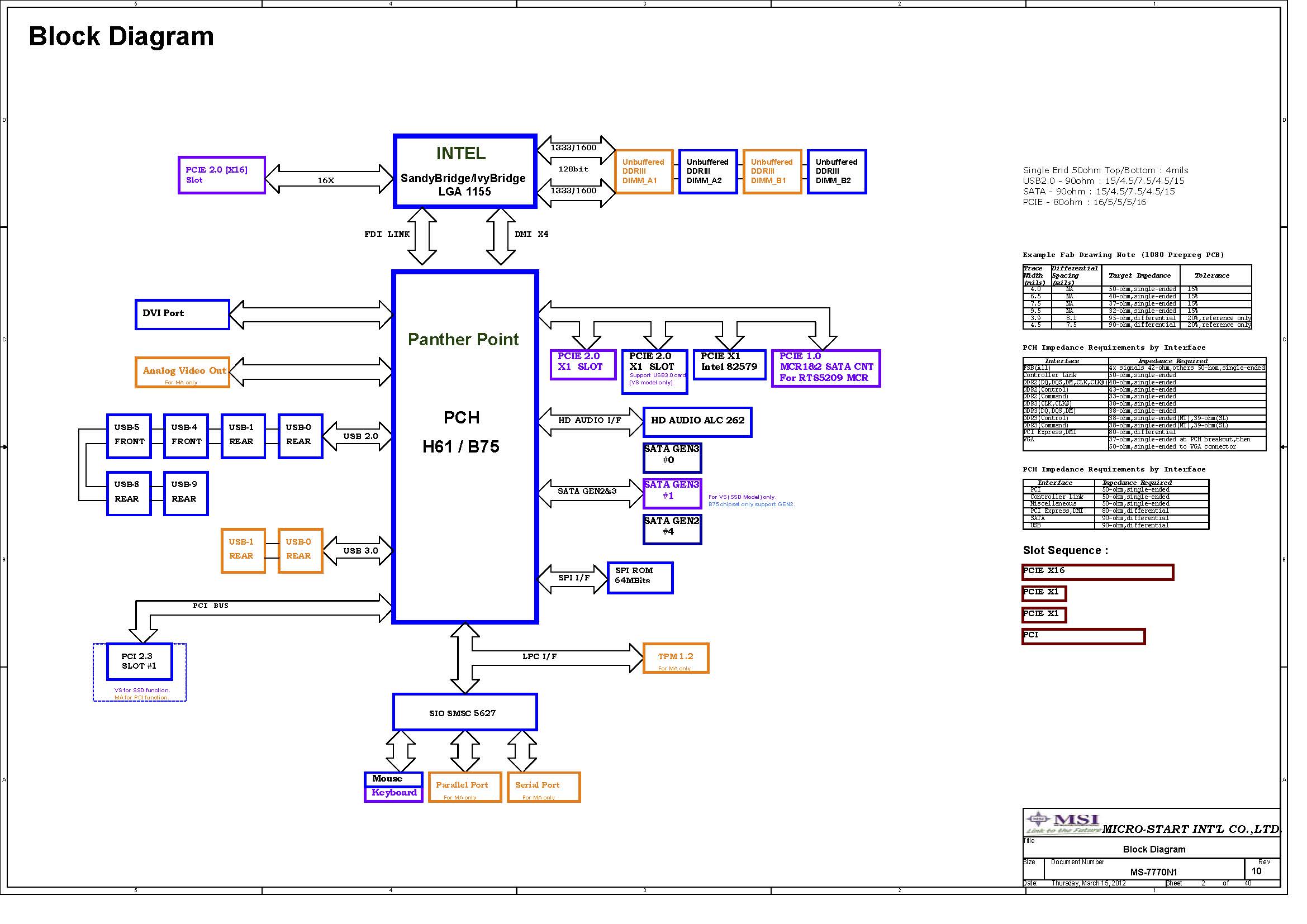This screenshot has width=1307, height=924.
Task: Select the PCIE X16 slot sequence box
Action: pyautogui.click(x=1098, y=572)
